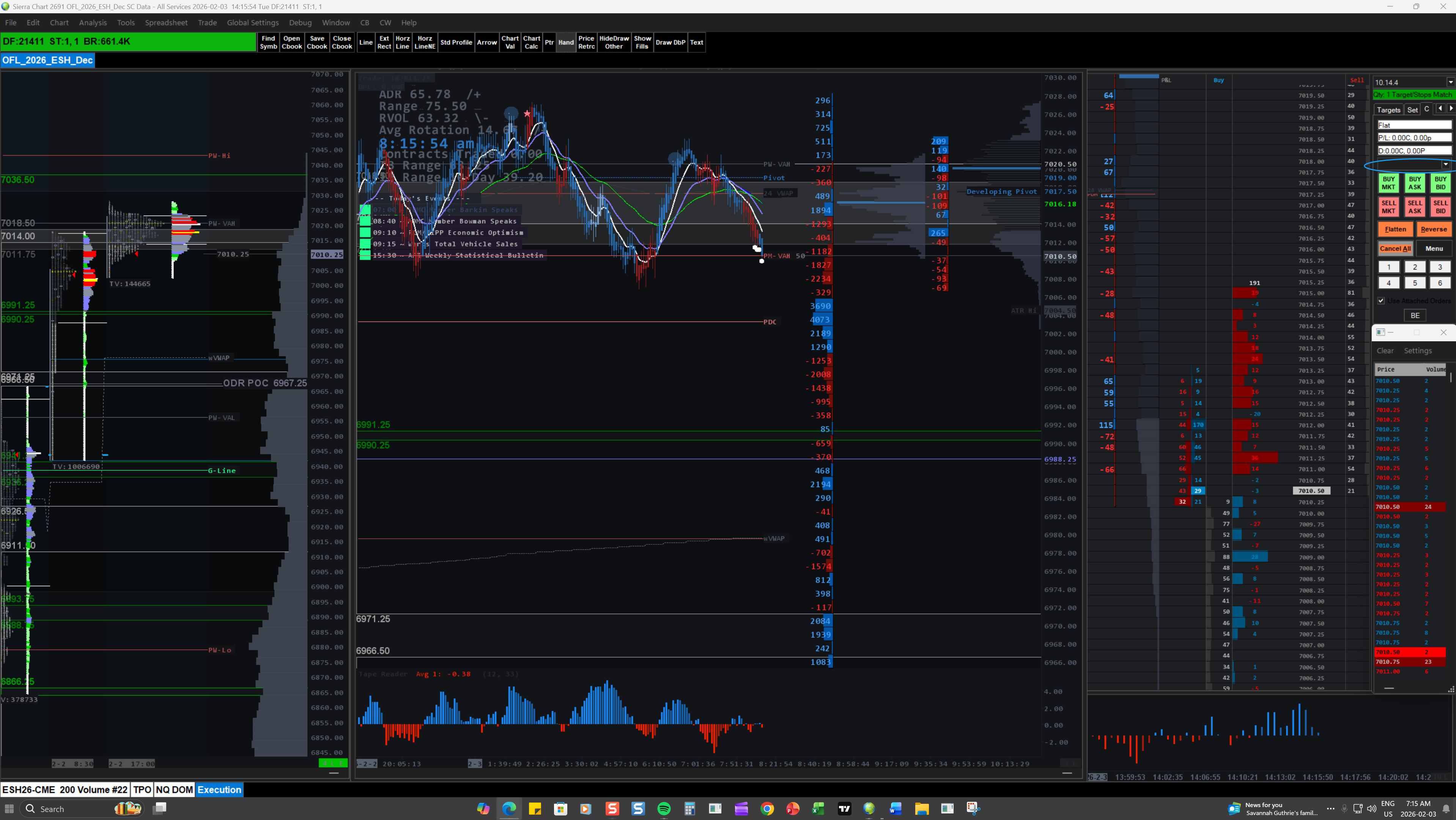Open the Global Settings menu
The width and height of the screenshot is (1456, 820).
(253, 23)
